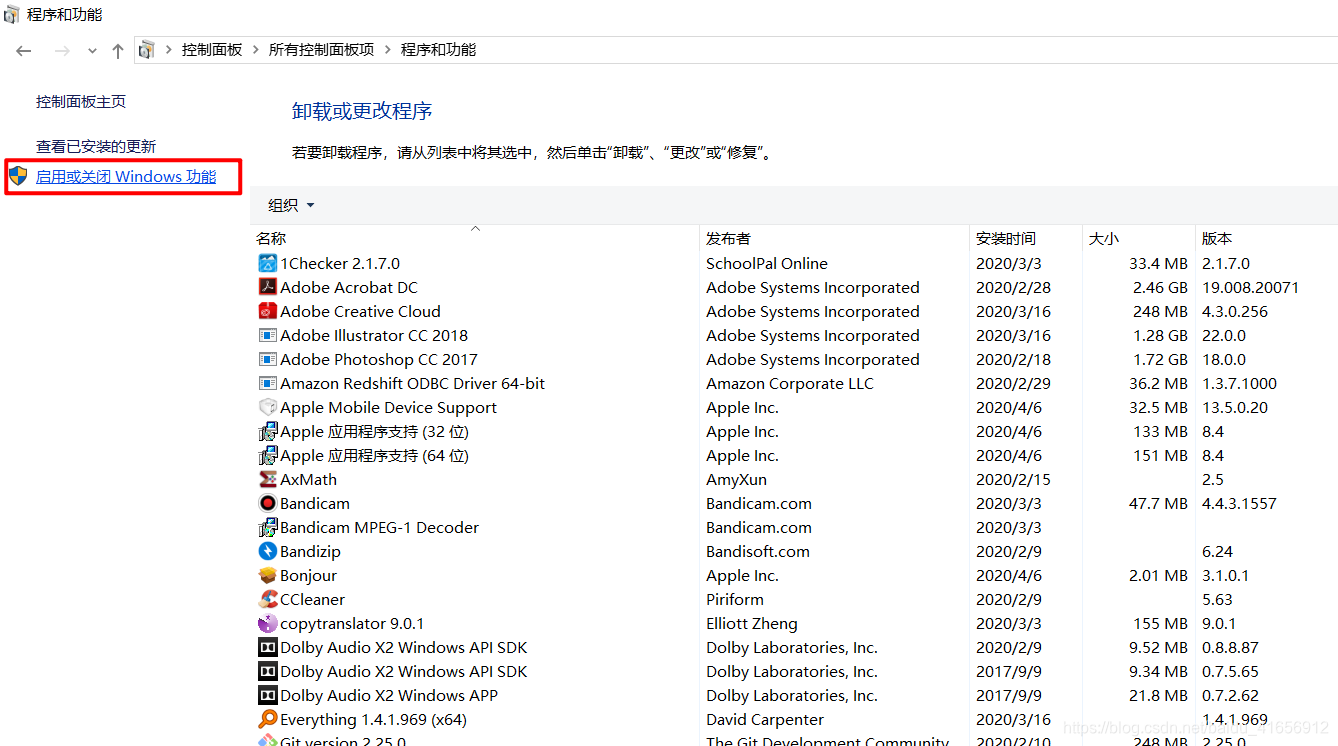Select the Adobe Photoshop CC 2017 name
The height and width of the screenshot is (746, 1338).
[379, 359]
